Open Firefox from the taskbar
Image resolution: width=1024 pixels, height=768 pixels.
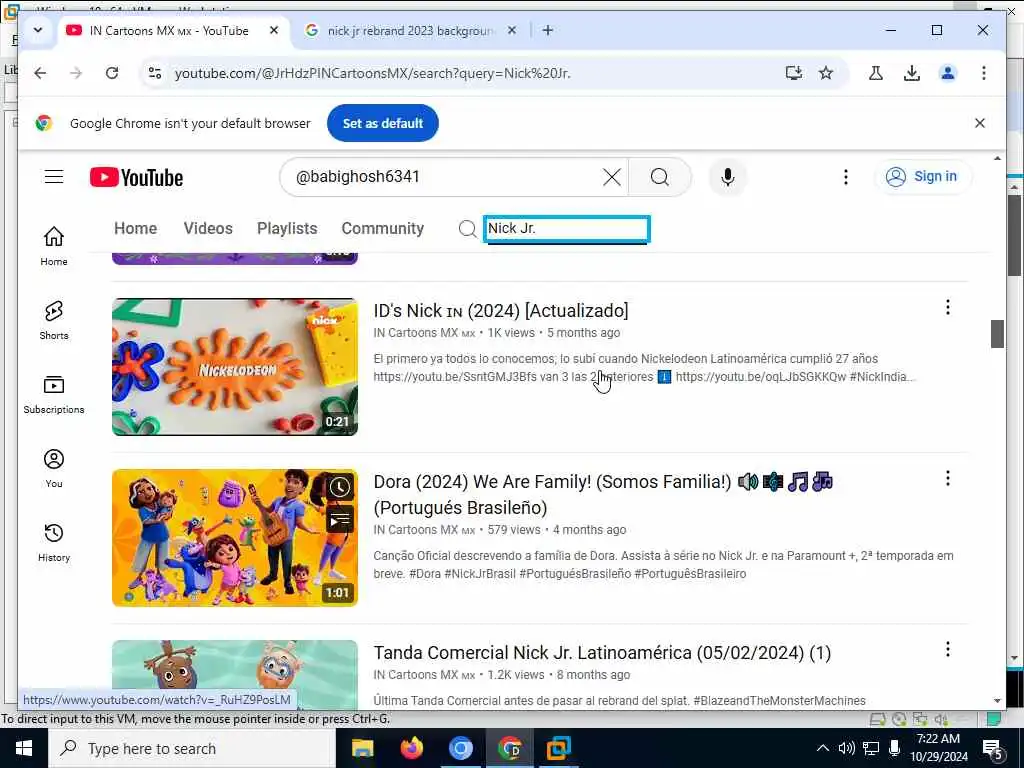click(x=411, y=748)
